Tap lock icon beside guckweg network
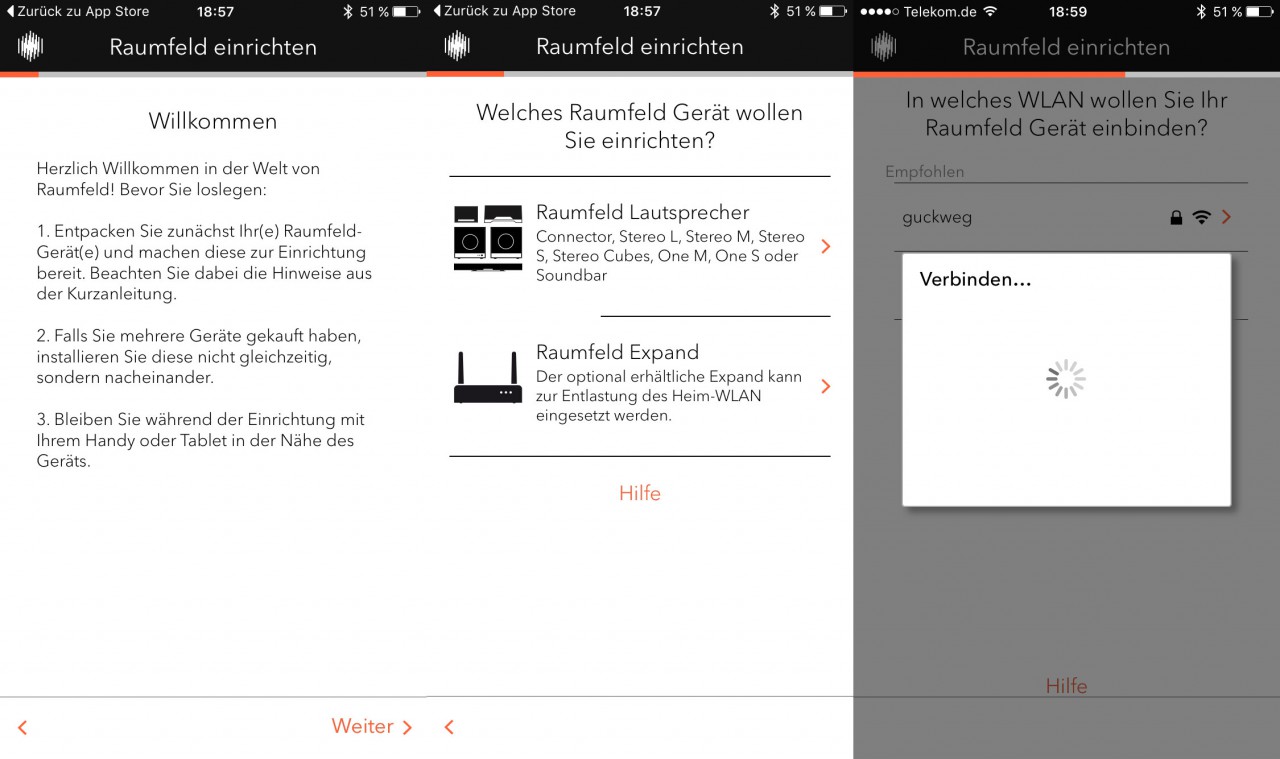The height and width of the screenshot is (759, 1280). coord(1176,217)
